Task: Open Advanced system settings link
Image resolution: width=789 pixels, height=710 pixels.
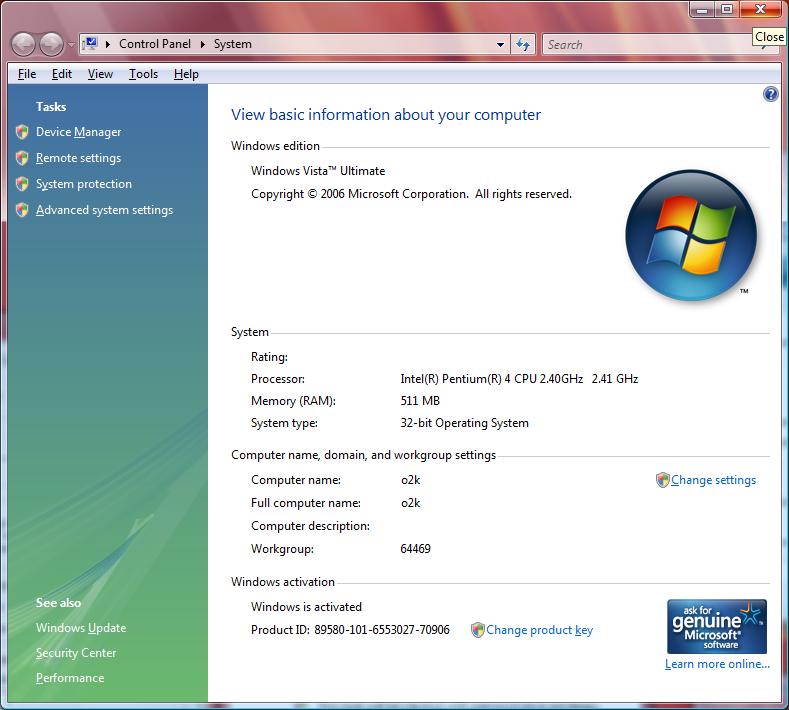Action: click(104, 210)
